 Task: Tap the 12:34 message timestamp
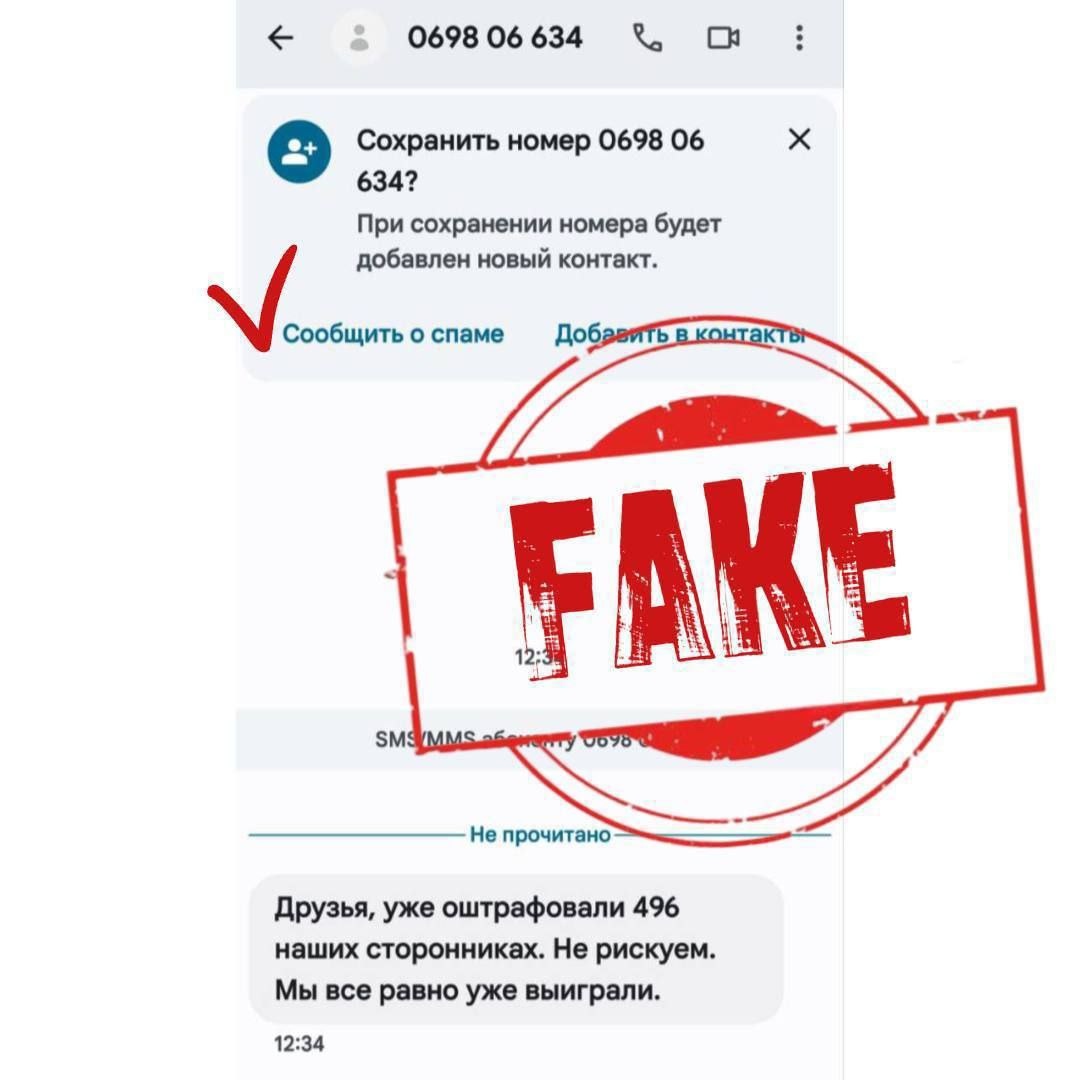(x=299, y=1044)
